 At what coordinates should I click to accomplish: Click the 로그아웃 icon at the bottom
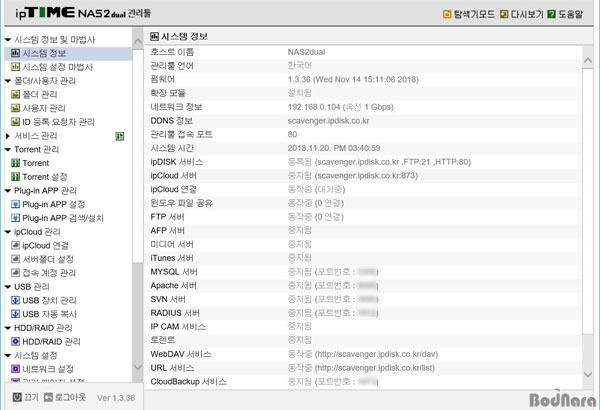(x=48, y=397)
